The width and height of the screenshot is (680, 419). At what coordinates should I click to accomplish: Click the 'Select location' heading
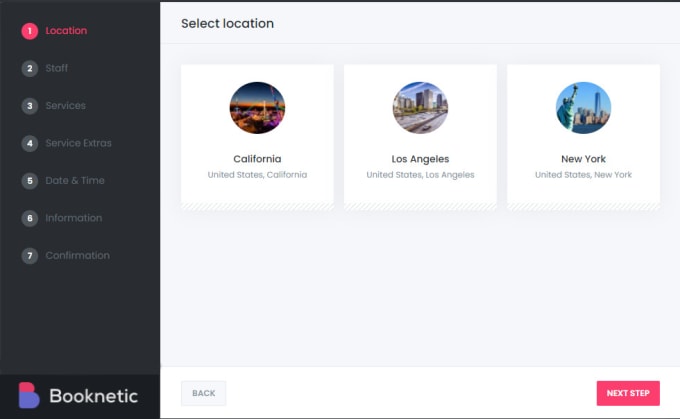[227, 23]
